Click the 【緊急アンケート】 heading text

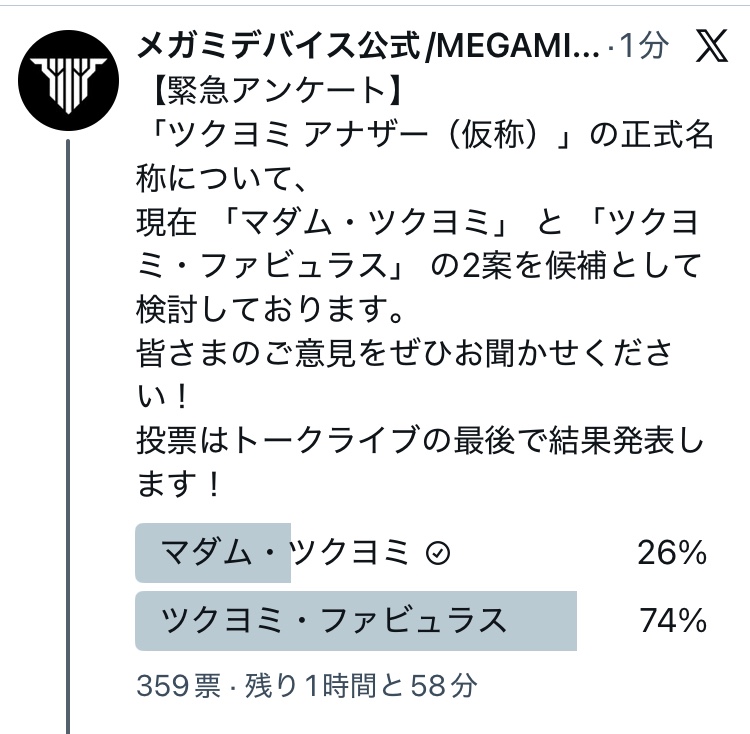(x=270, y=91)
